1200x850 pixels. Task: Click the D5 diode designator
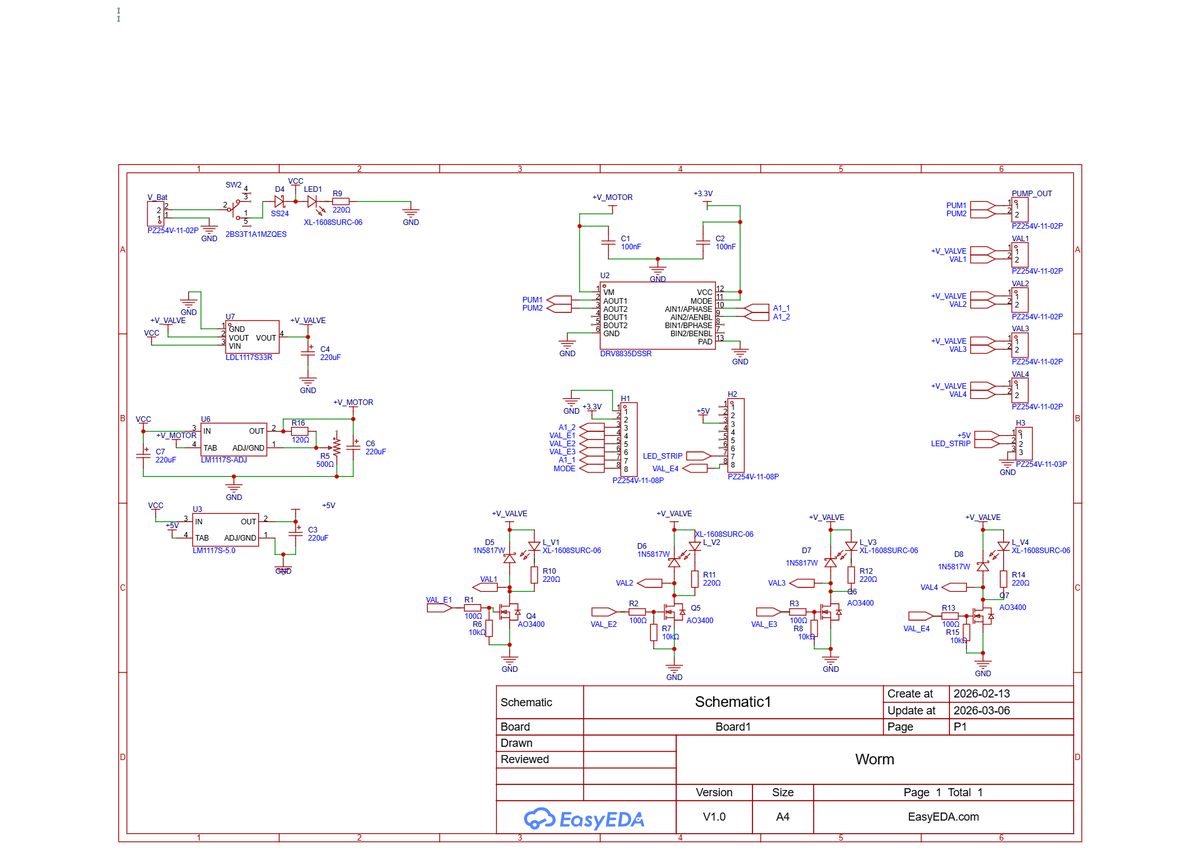[489, 541]
